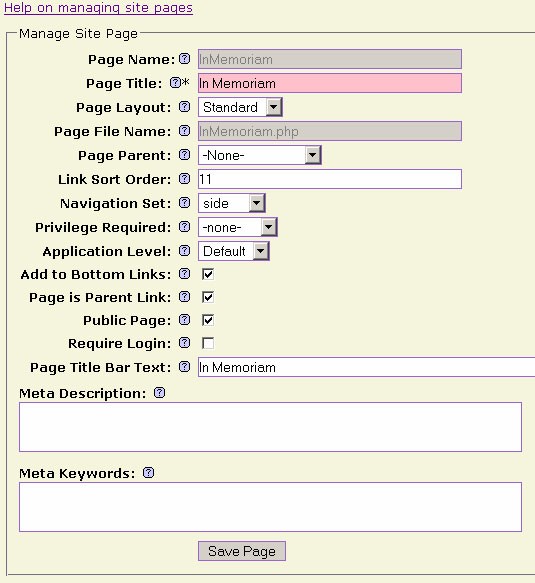
Task: Enable the Require Login checkbox
Action: 208,343
